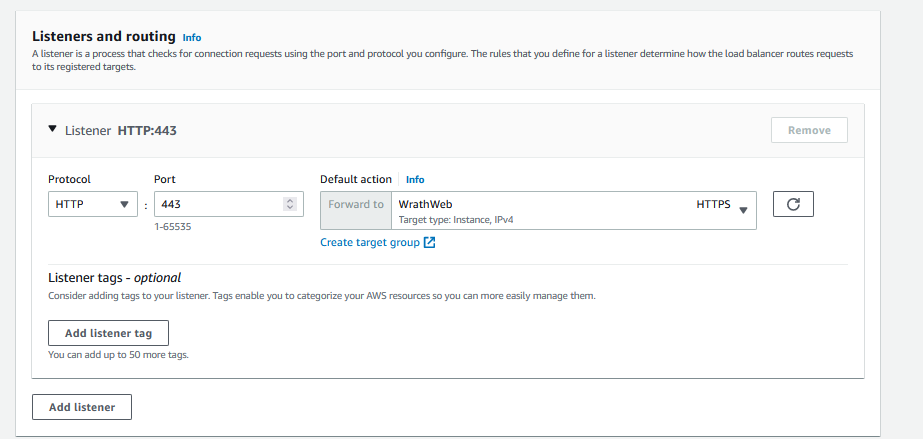The image size is (923, 439).
Task: Click the Create target group link
Action: (x=370, y=243)
